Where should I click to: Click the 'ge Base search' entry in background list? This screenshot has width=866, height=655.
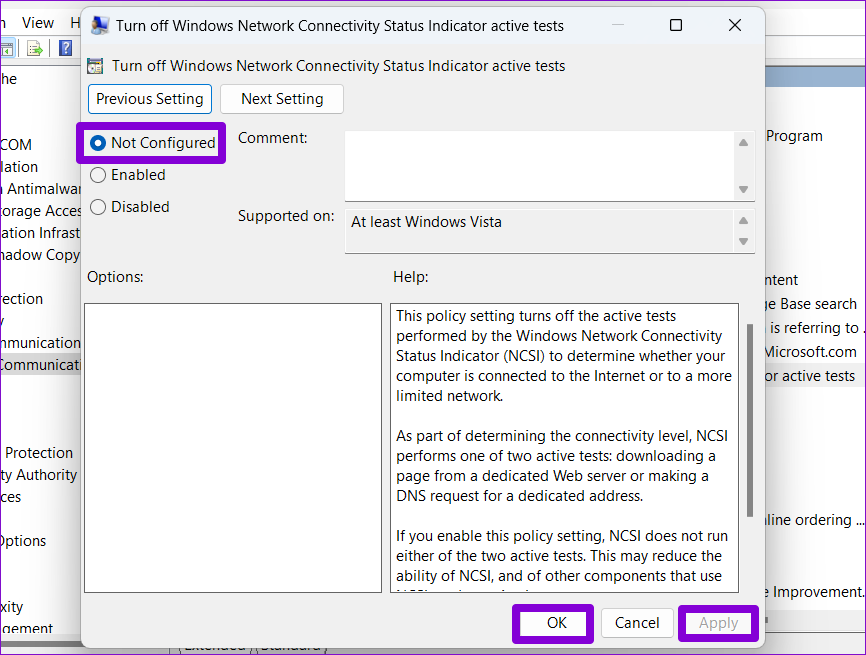pos(811,304)
